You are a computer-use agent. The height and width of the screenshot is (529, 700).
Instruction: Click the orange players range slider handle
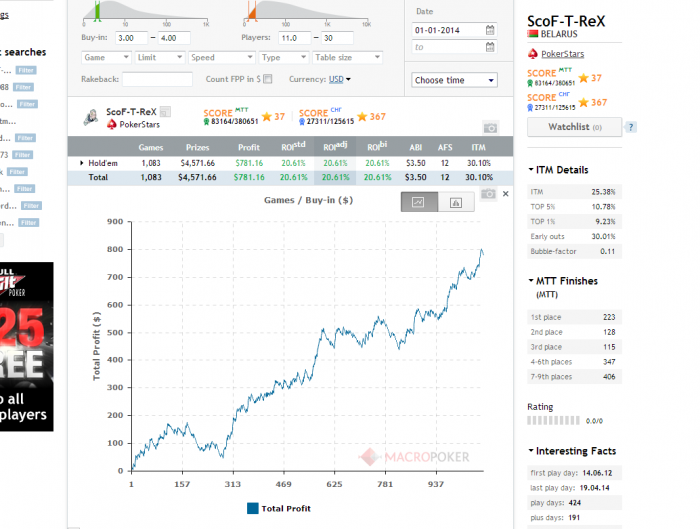(252, 12)
